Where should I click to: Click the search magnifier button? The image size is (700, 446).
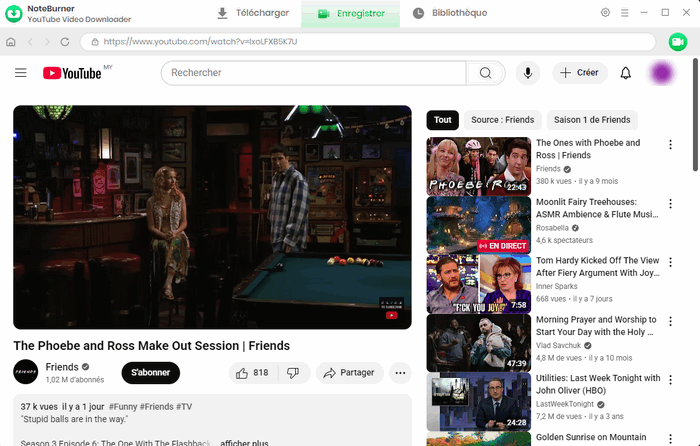coord(485,73)
